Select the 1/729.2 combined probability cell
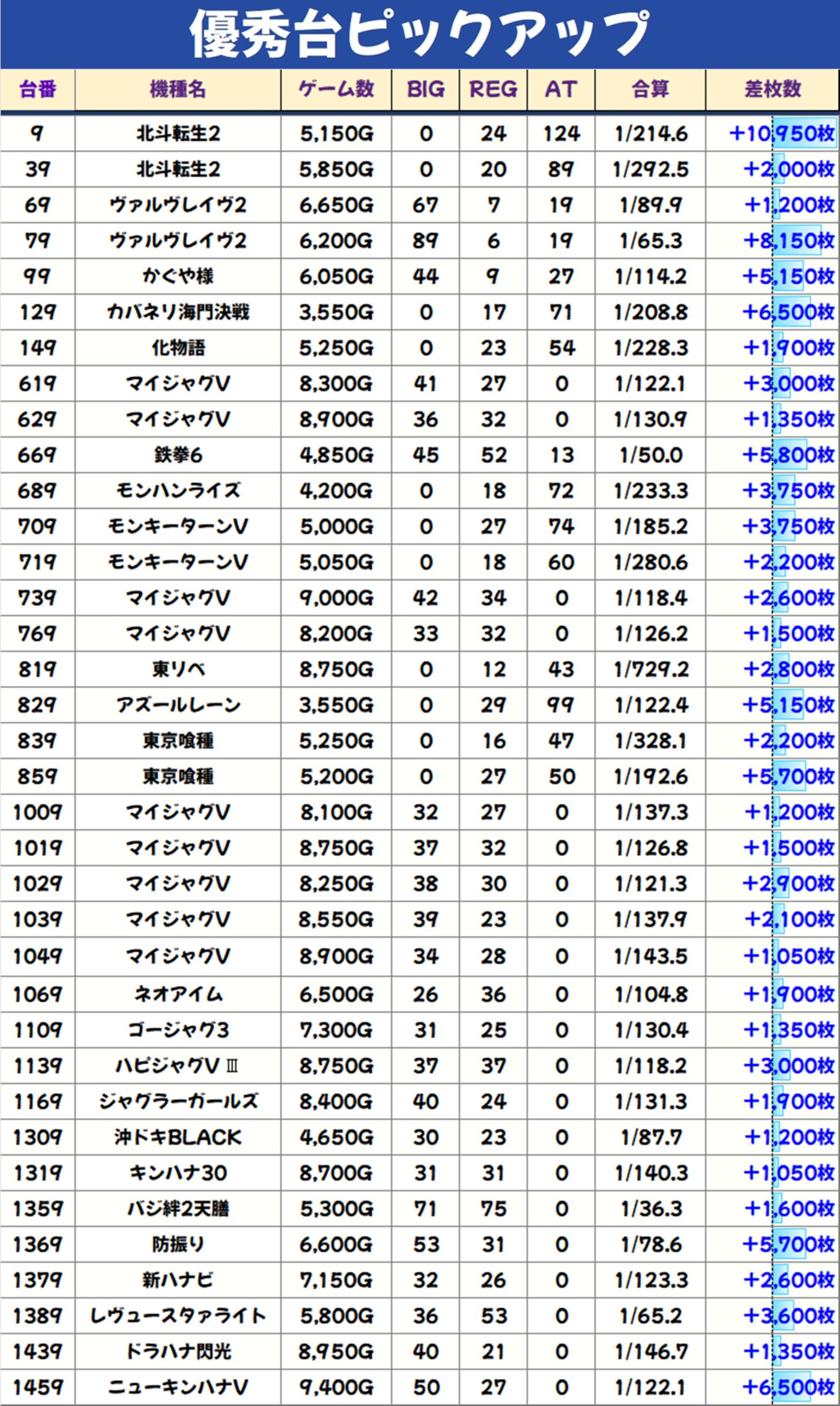This screenshot has height=1406, width=840. click(651, 669)
